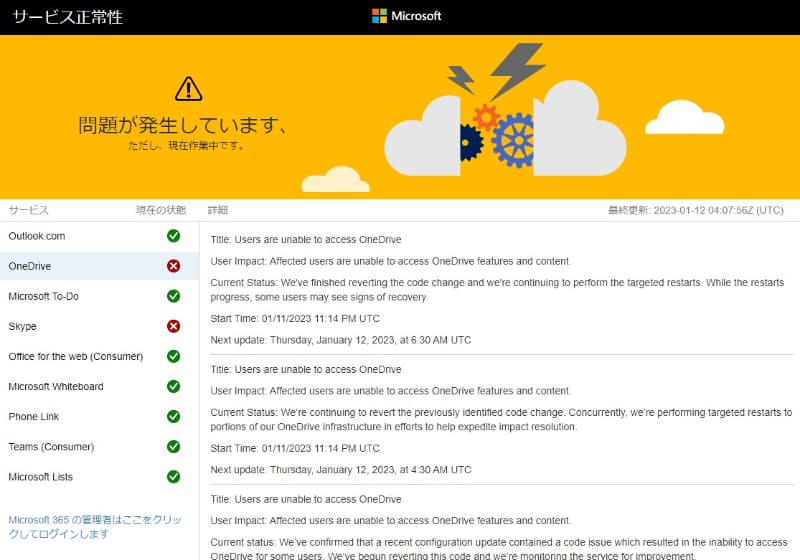This screenshot has height=560, width=800.
Task: Click the サービス column header
Action: coord(29,210)
